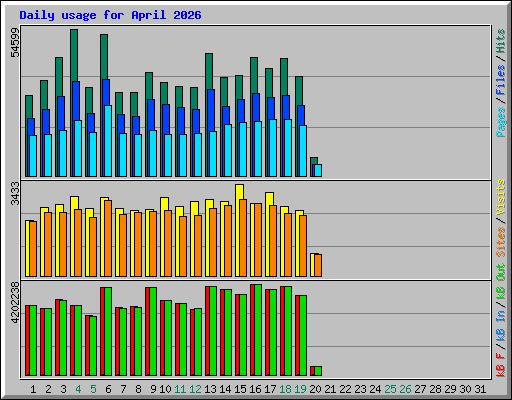Click the yellow visits bar for day 17
Viewport: 512px width, 400px height.
[269, 199]
